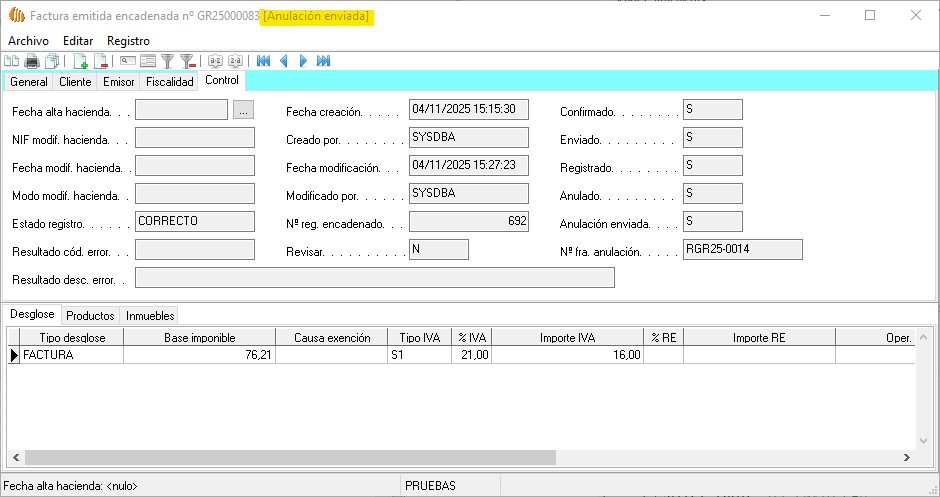The image size is (940, 497).
Task: Open the search magnifier icon
Action: coord(128,61)
